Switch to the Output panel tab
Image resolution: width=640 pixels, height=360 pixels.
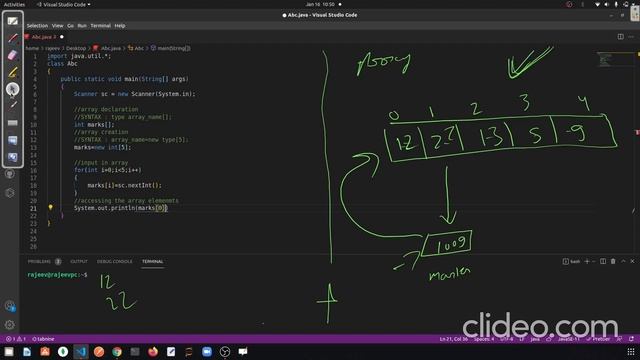79,261
